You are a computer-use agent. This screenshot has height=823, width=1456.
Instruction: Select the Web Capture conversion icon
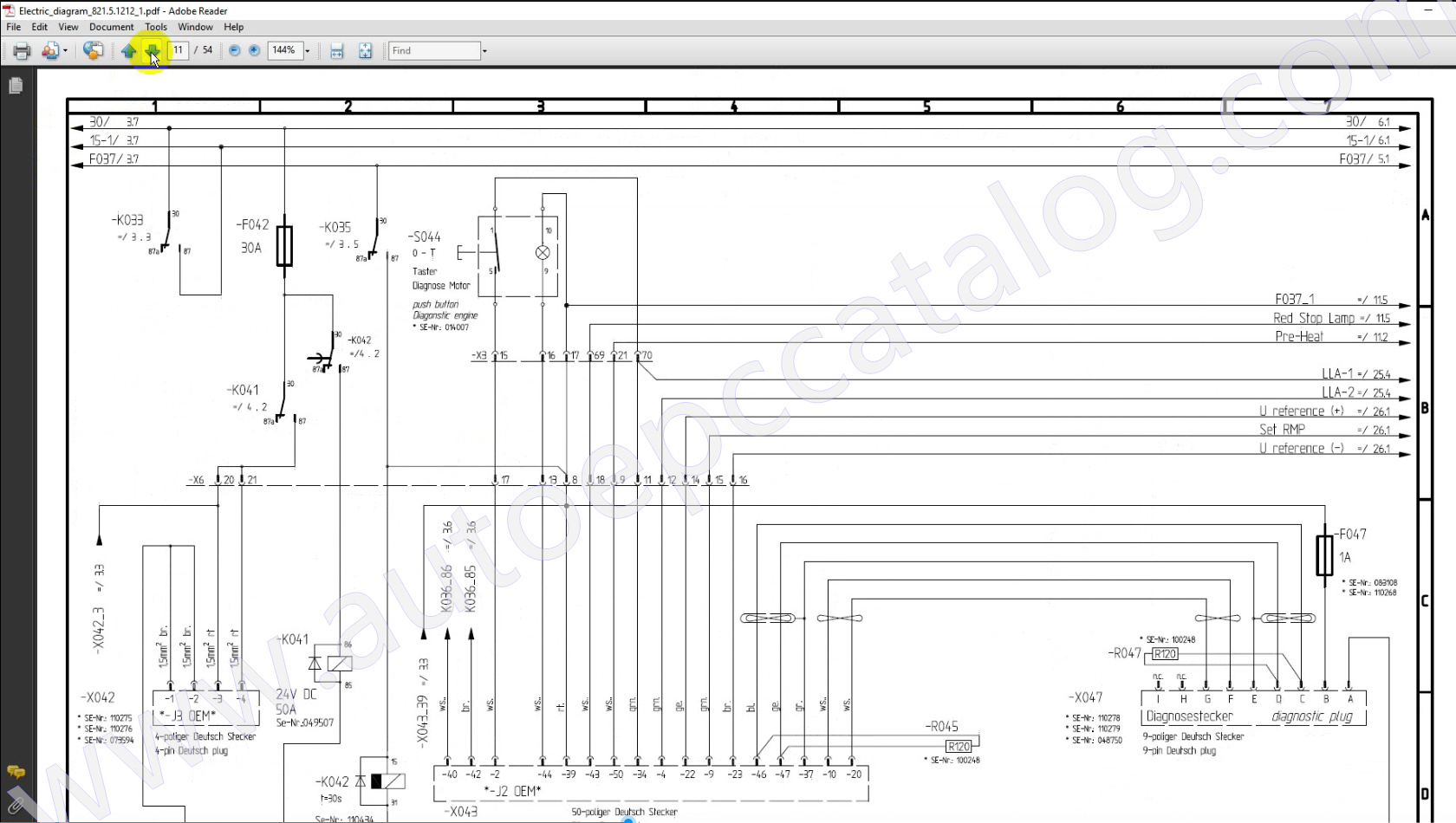coord(93,50)
